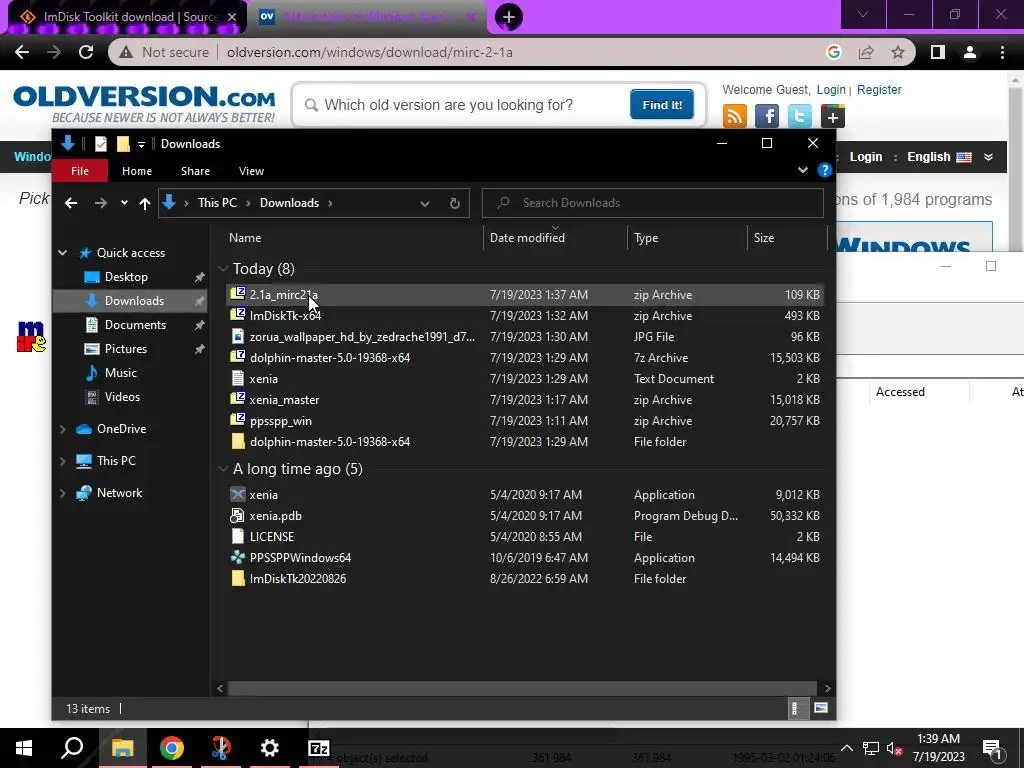The height and width of the screenshot is (768, 1024).
Task: Select the zorua_wallpaper JPG file
Action: (x=524, y=336)
